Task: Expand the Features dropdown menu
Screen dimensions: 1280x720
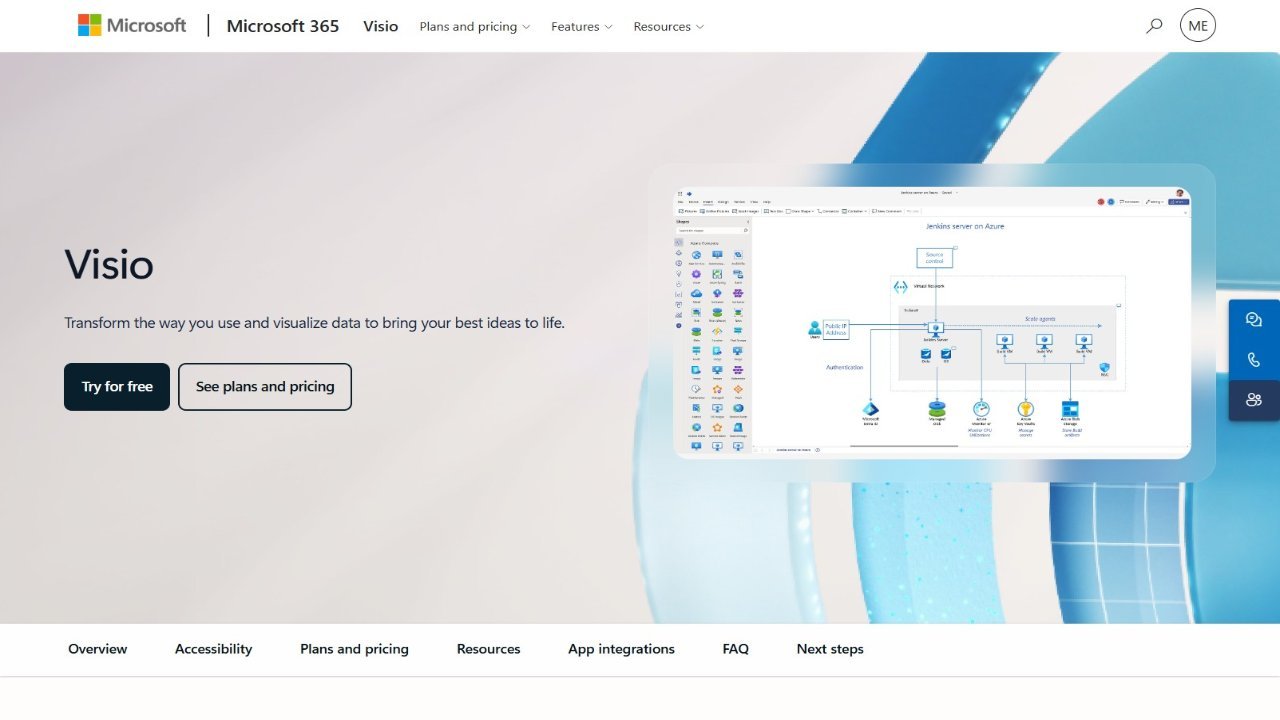Action: pos(582,27)
